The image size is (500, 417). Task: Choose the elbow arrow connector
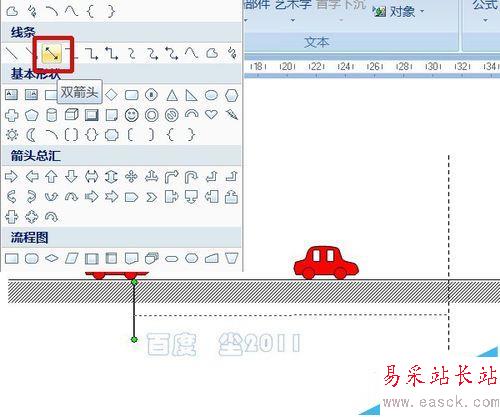(92, 53)
